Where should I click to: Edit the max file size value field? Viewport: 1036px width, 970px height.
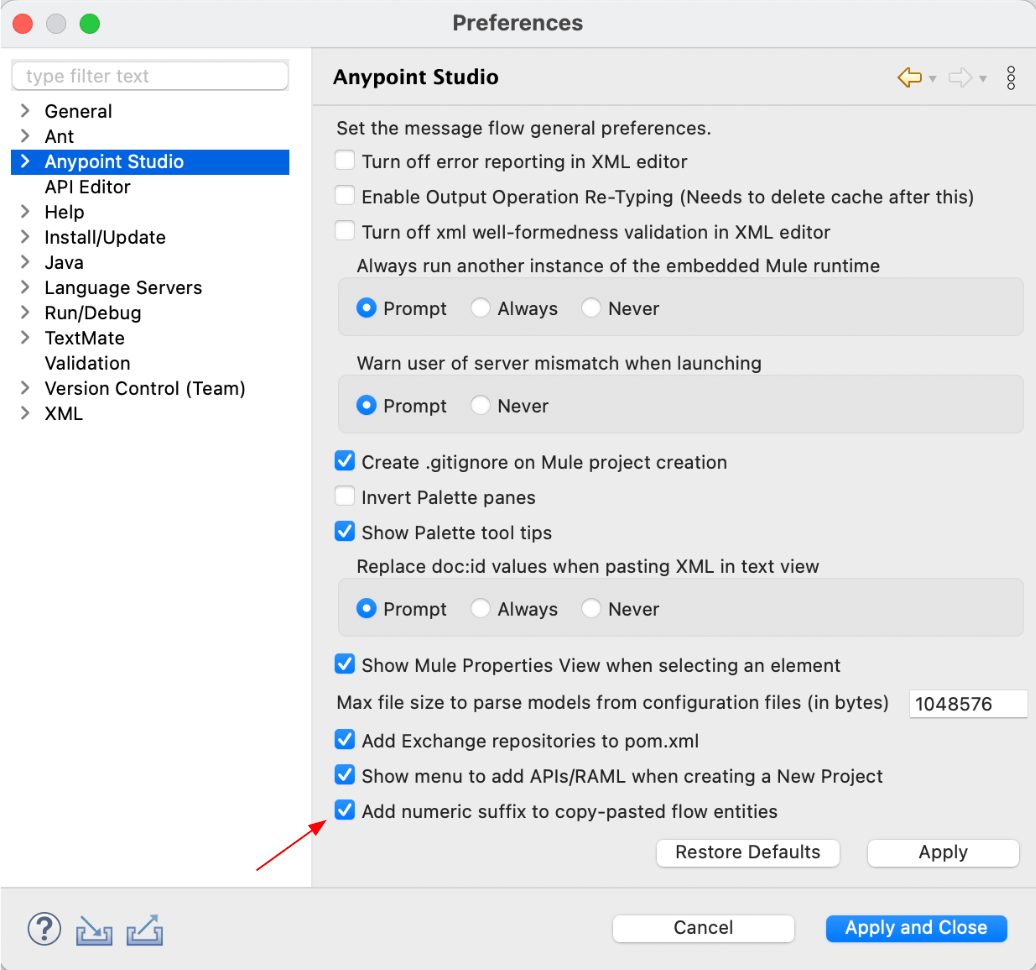pyautogui.click(x=967, y=704)
